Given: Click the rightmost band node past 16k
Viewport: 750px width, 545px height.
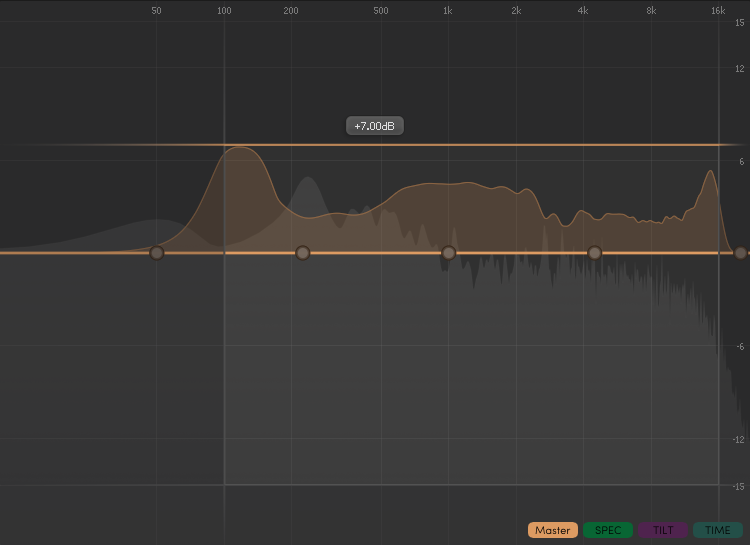Looking at the screenshot, I should coord(740,253).
